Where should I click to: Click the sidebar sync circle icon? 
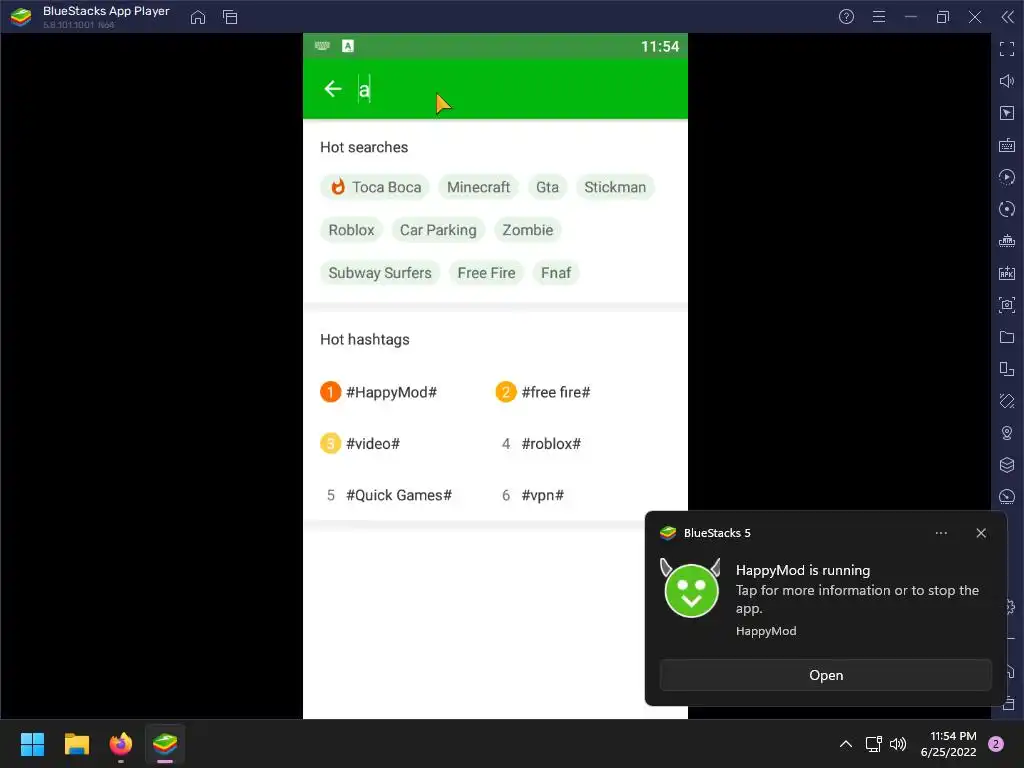point(1007,209)
